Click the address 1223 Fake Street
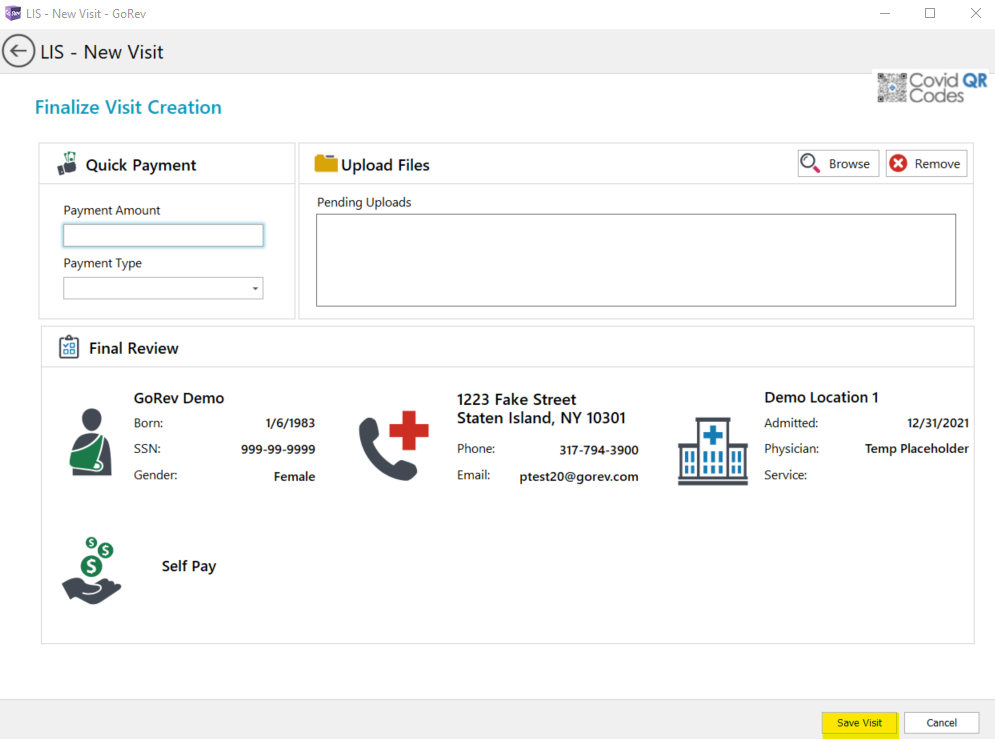995x742 pixels. coord(517,399)
